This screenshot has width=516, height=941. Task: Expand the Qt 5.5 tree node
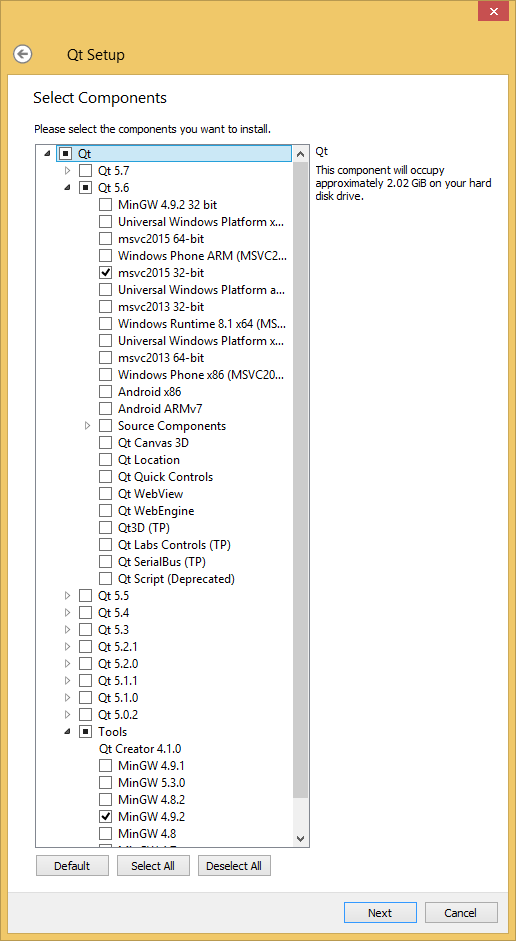pos(67,596)
